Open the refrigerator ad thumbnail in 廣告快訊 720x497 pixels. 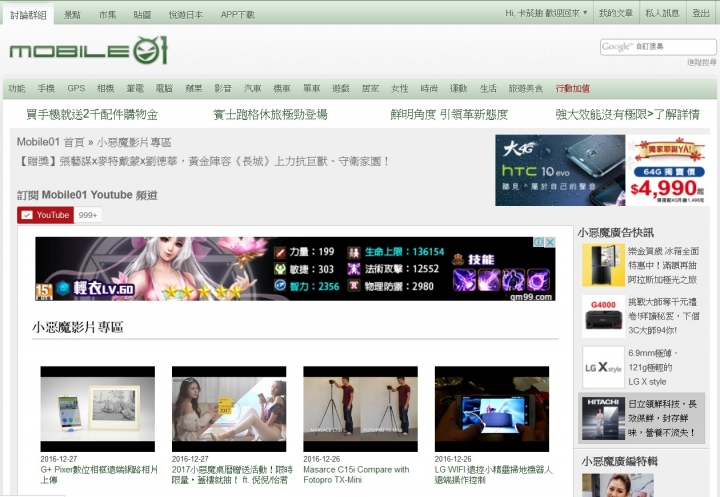point(603,265)
